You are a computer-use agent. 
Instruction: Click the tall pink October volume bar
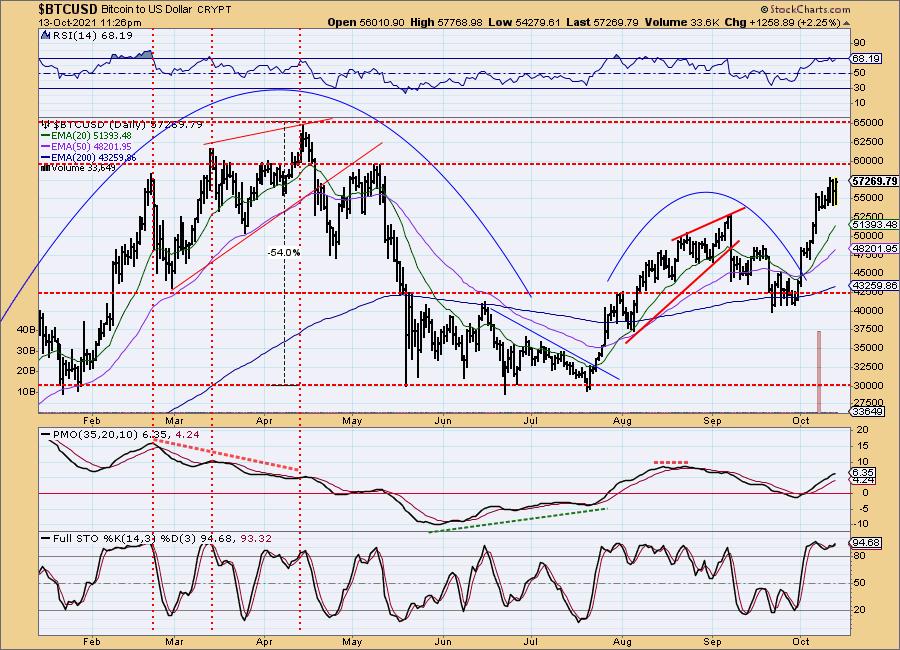819,371
